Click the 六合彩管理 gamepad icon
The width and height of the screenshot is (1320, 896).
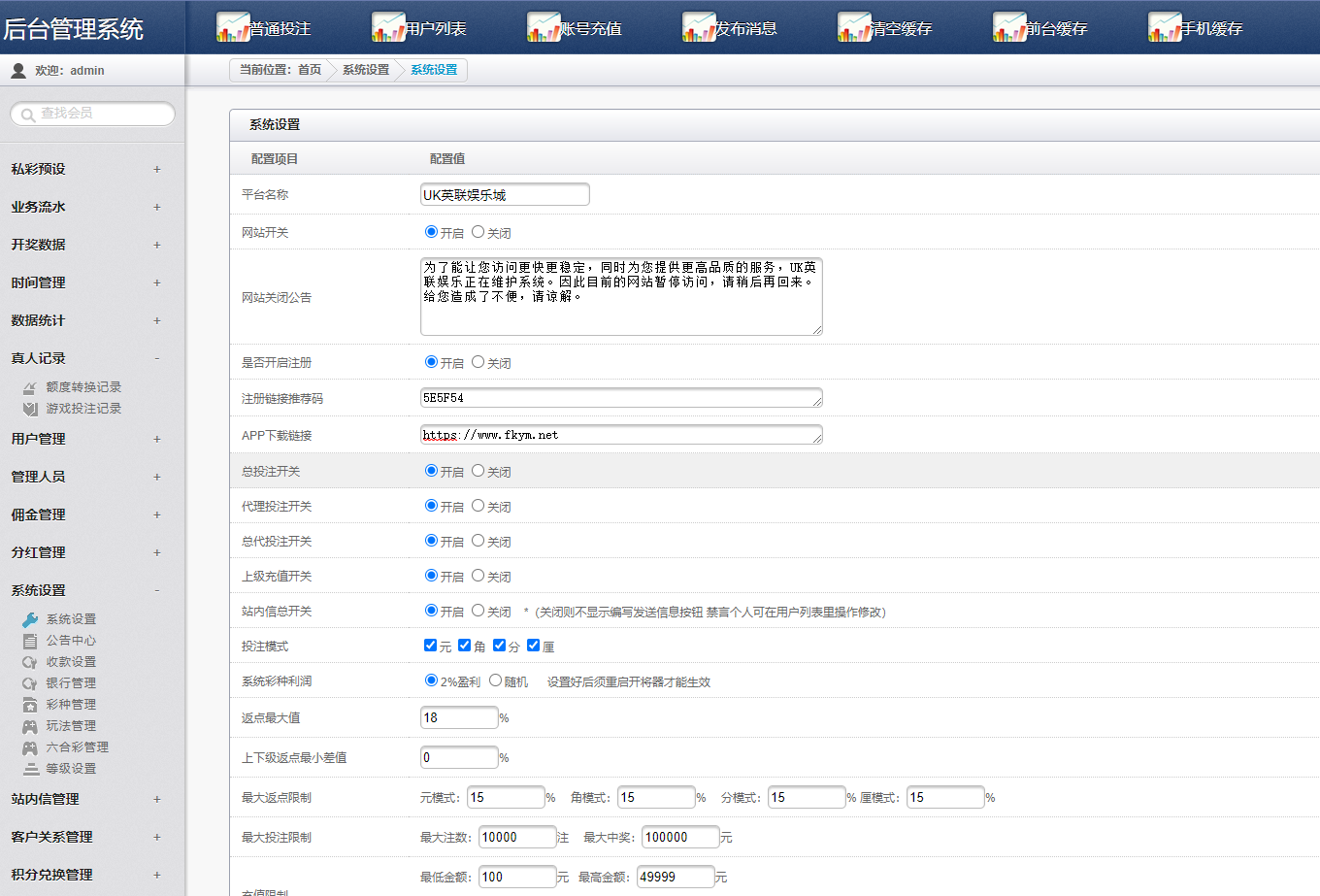30,747
